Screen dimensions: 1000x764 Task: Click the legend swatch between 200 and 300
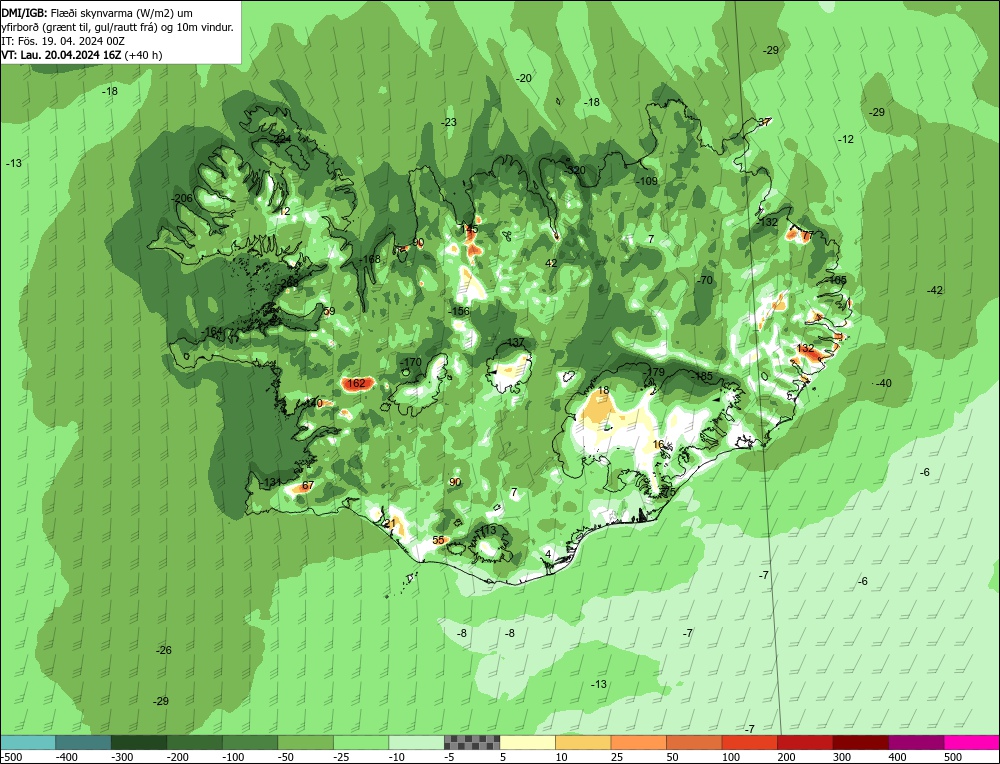tap(805, 742)
